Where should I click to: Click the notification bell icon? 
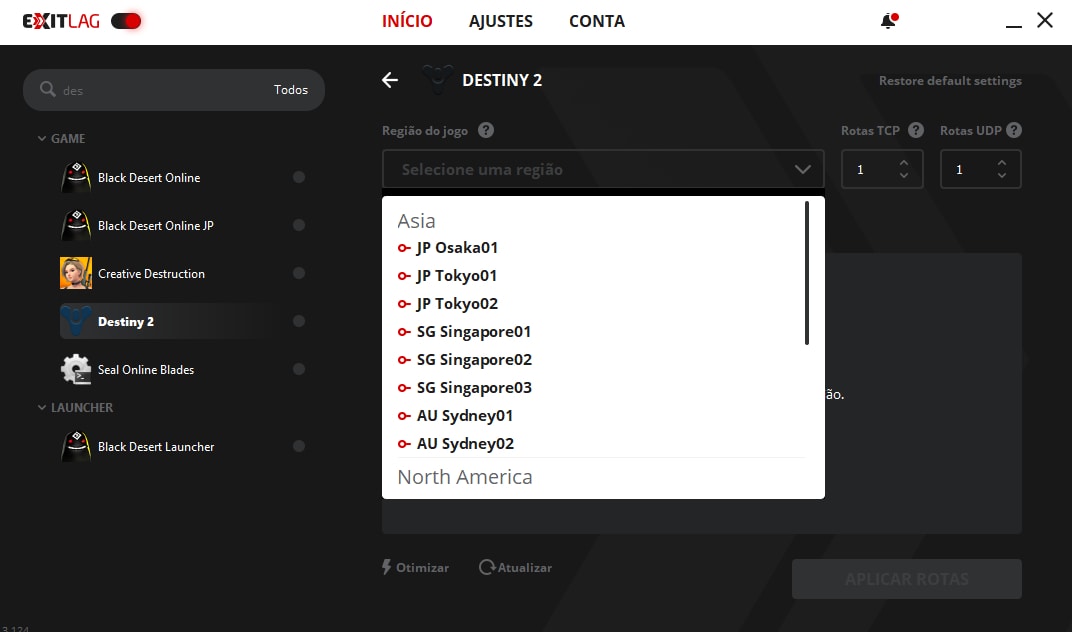[888, 21]
